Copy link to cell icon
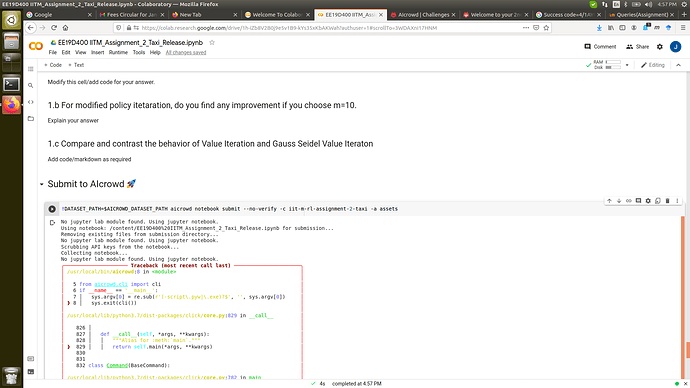 [x=629, y=201]
